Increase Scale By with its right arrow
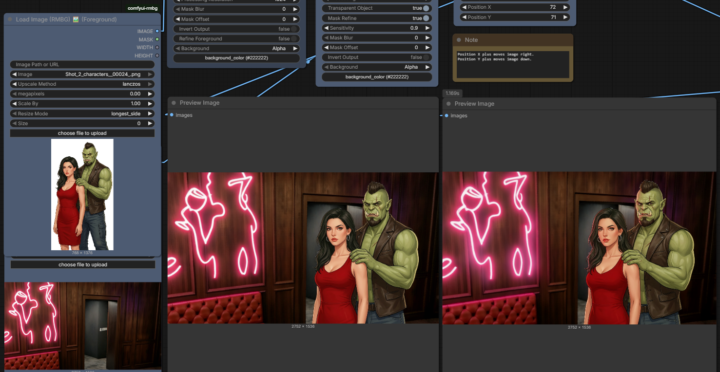 tap(150, 104)
